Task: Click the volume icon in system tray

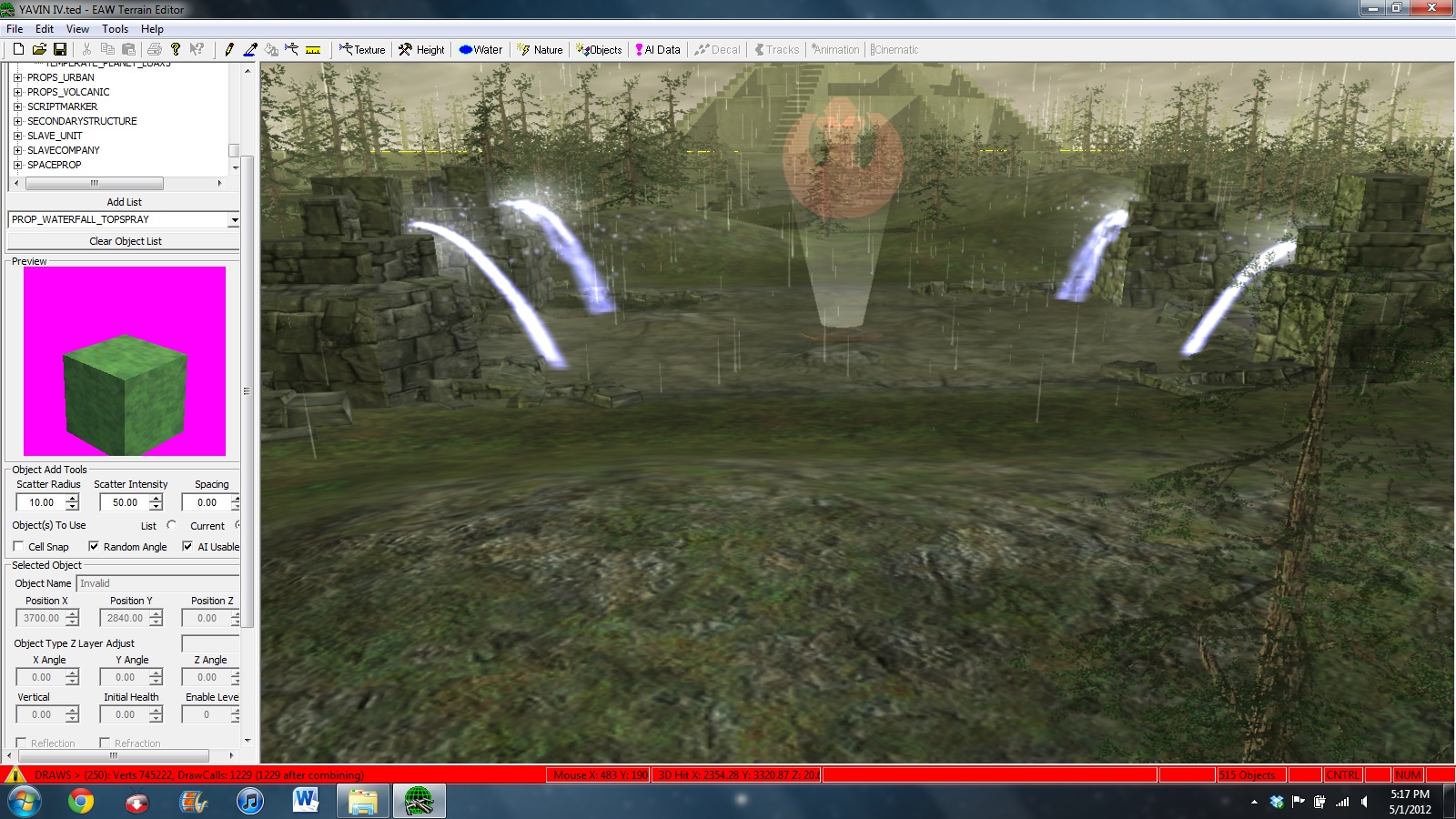Action: tap(1364, 802)
